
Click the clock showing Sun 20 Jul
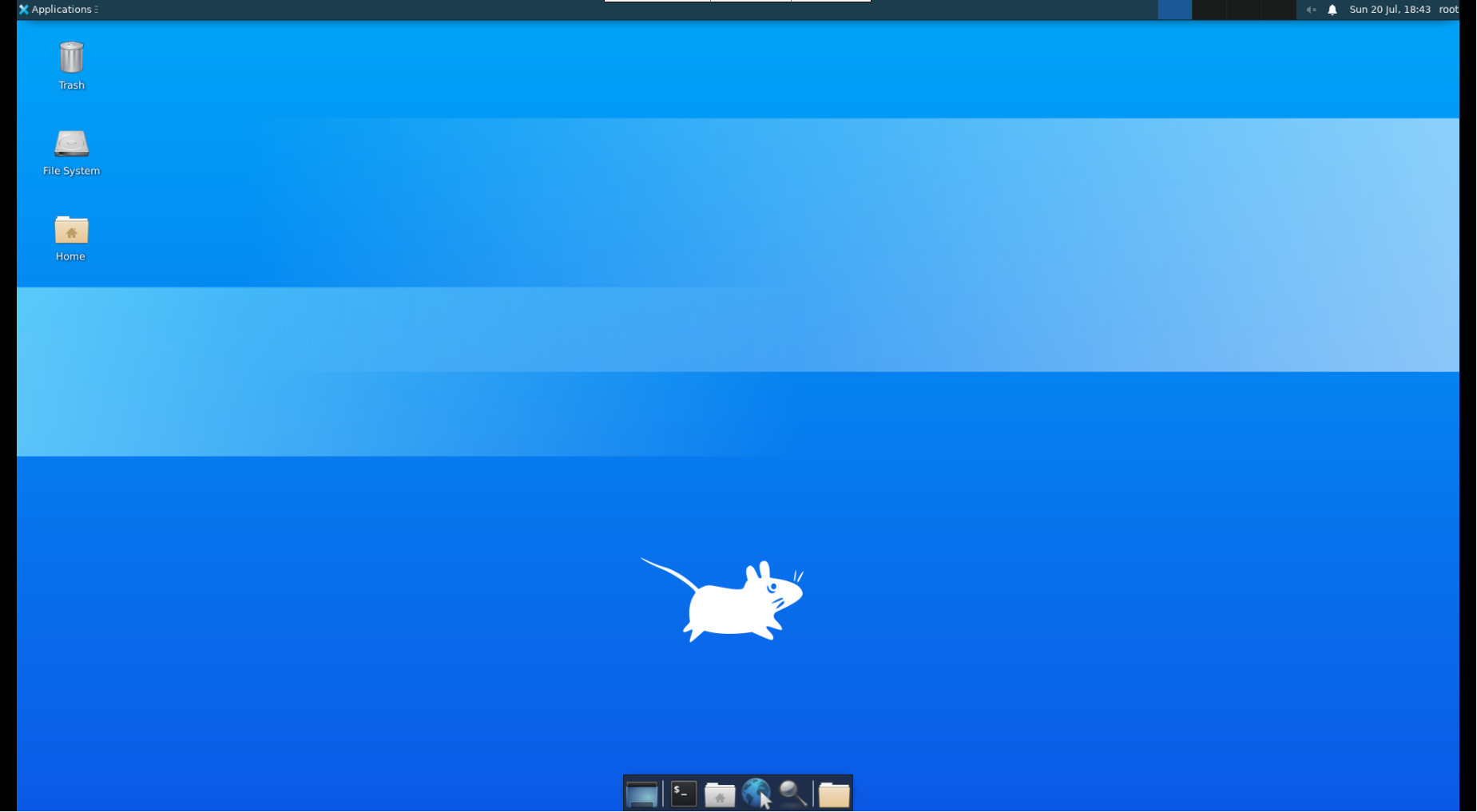[1390, 10]
